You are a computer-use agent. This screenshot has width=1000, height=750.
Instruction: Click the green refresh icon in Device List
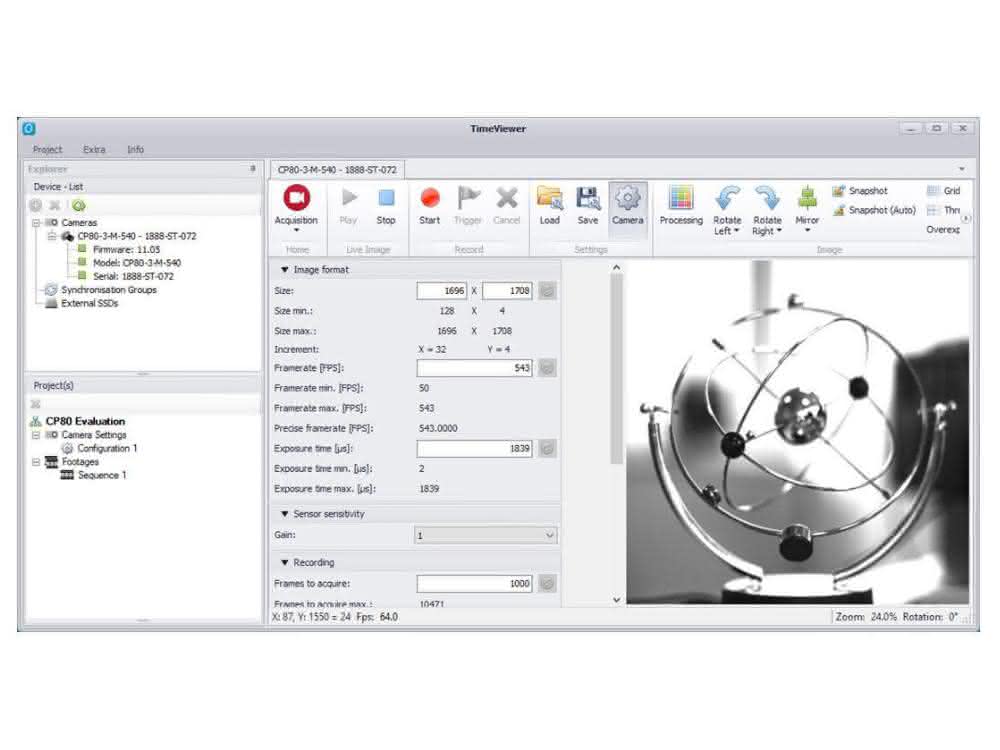coord(78,205)
